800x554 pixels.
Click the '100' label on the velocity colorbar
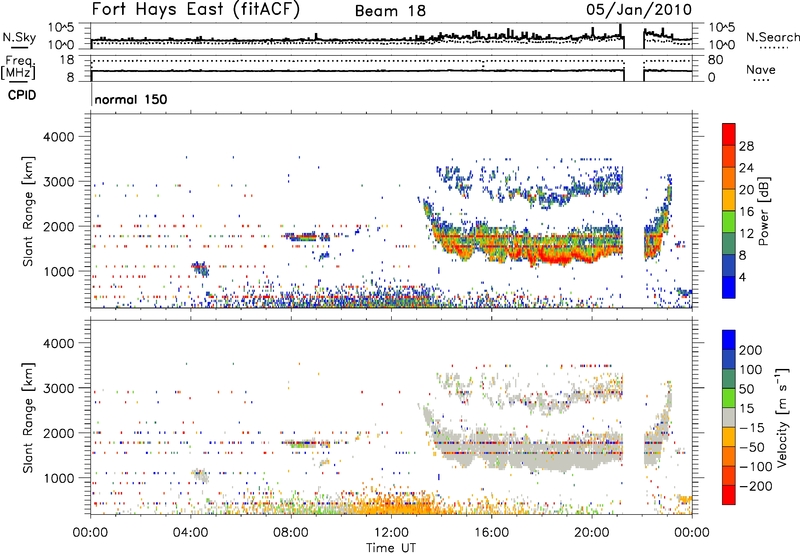point(751,370)
